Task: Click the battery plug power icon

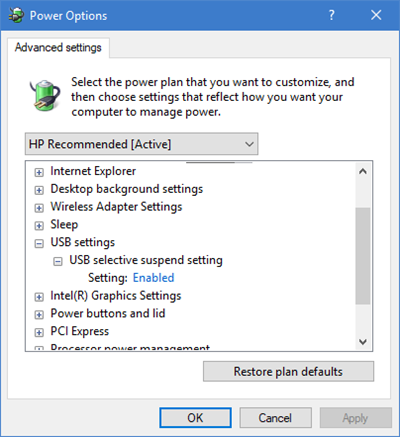Action: (x=45, y=95)
